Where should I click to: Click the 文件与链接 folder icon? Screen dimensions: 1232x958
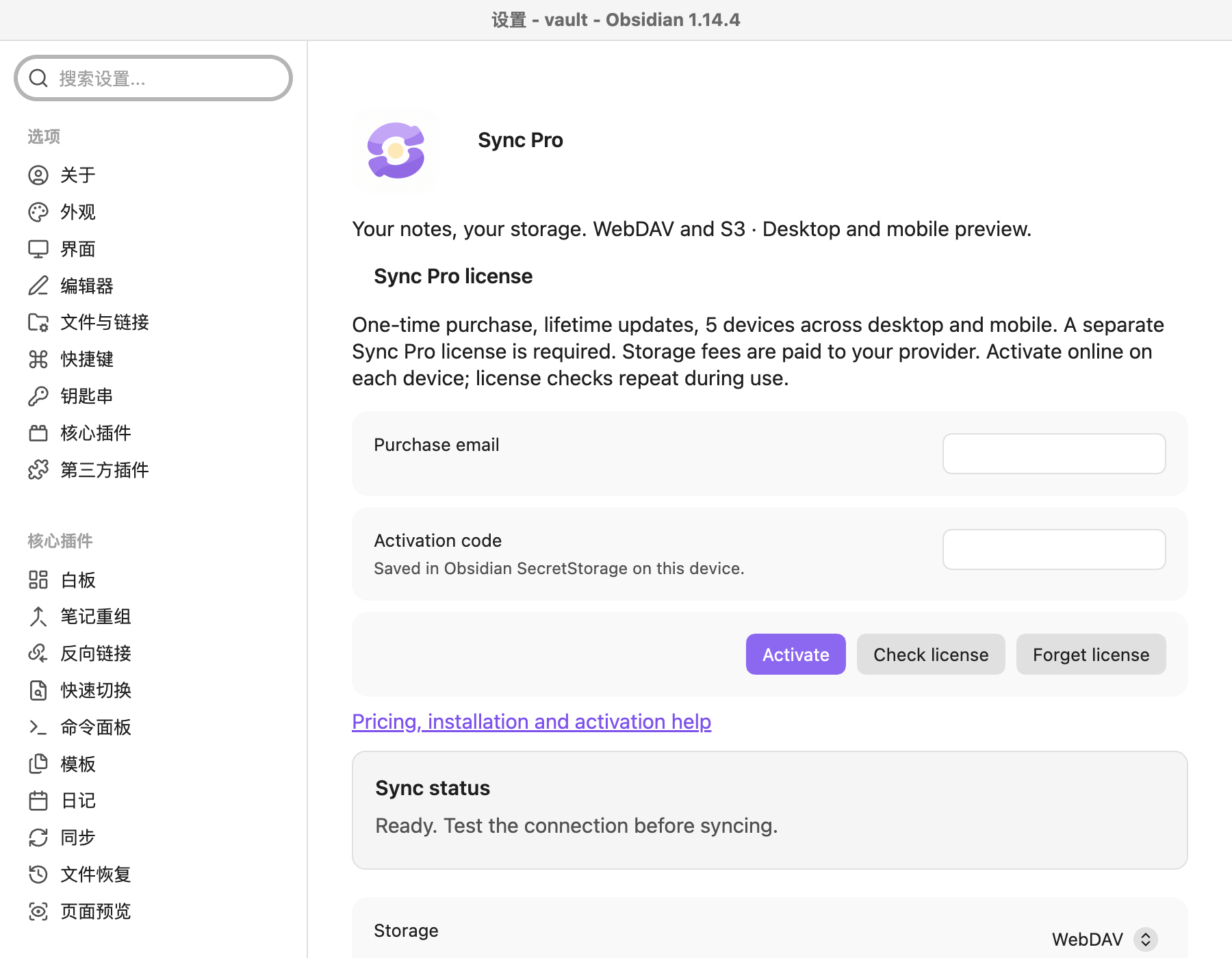38,322
